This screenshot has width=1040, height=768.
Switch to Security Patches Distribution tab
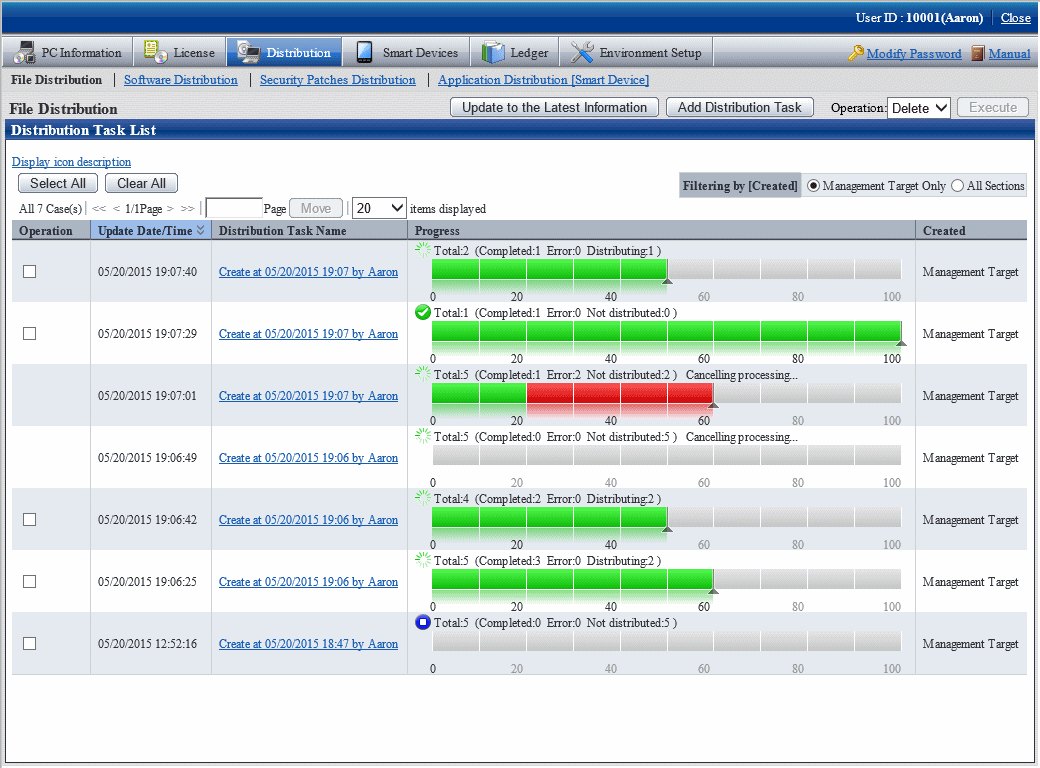[337, 80]
